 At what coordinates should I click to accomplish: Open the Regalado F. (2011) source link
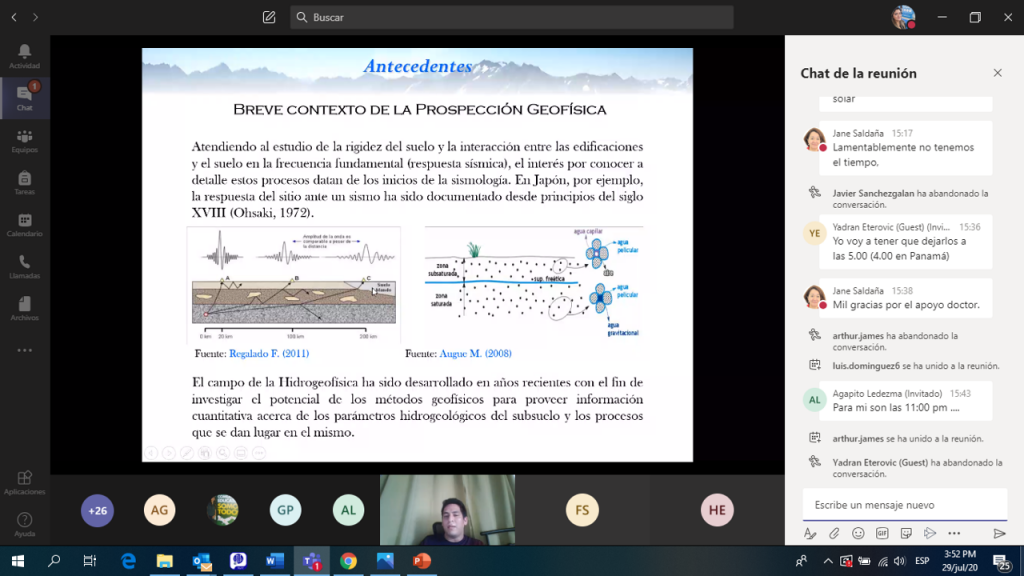(x=269, y=353)
